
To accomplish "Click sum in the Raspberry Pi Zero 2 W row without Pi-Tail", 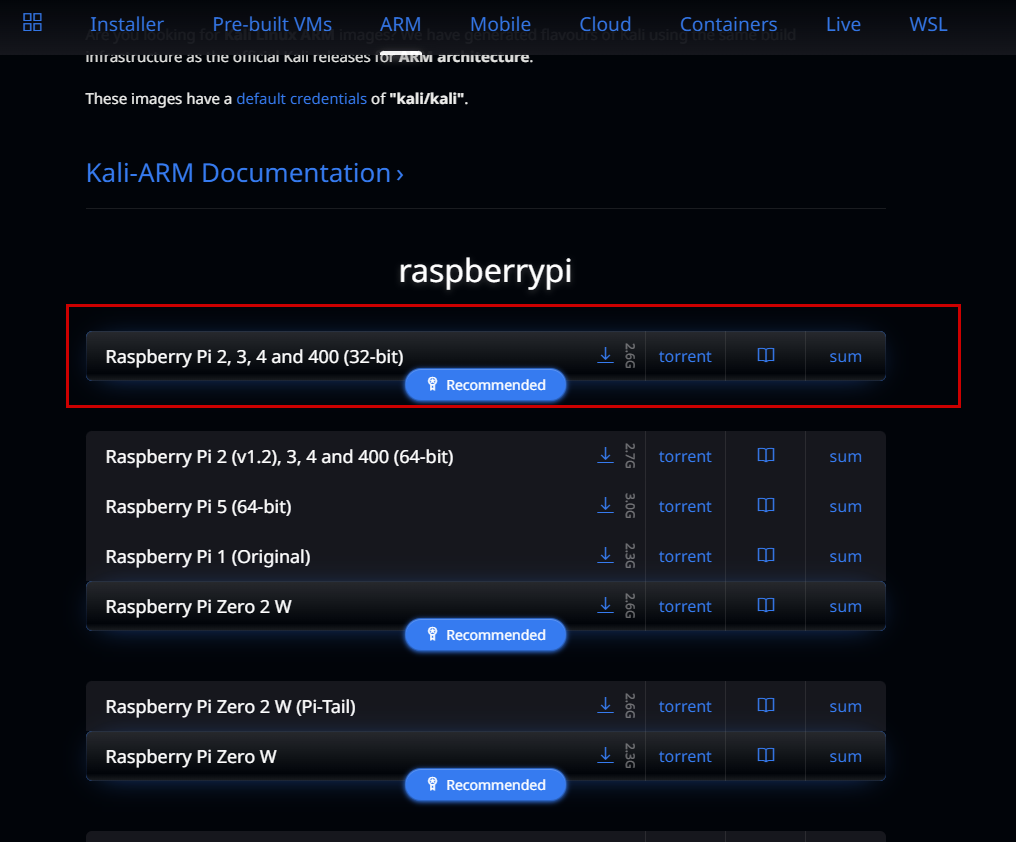I will point(846,606).
